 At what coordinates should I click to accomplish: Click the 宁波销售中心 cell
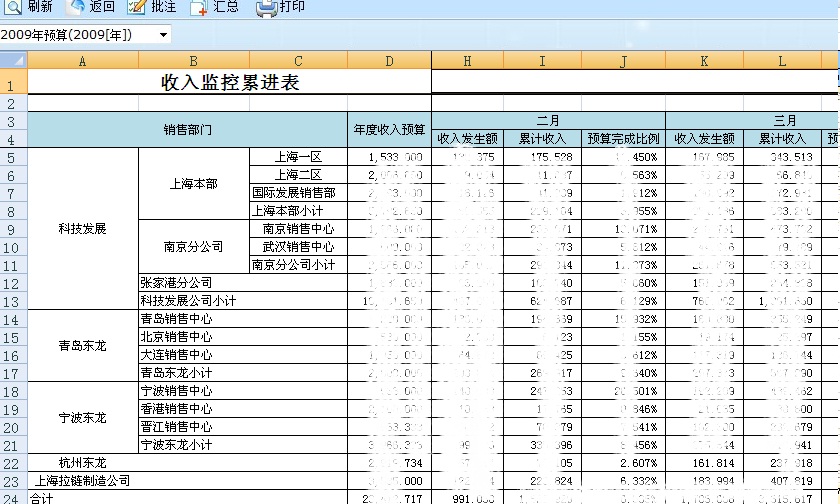243,391
